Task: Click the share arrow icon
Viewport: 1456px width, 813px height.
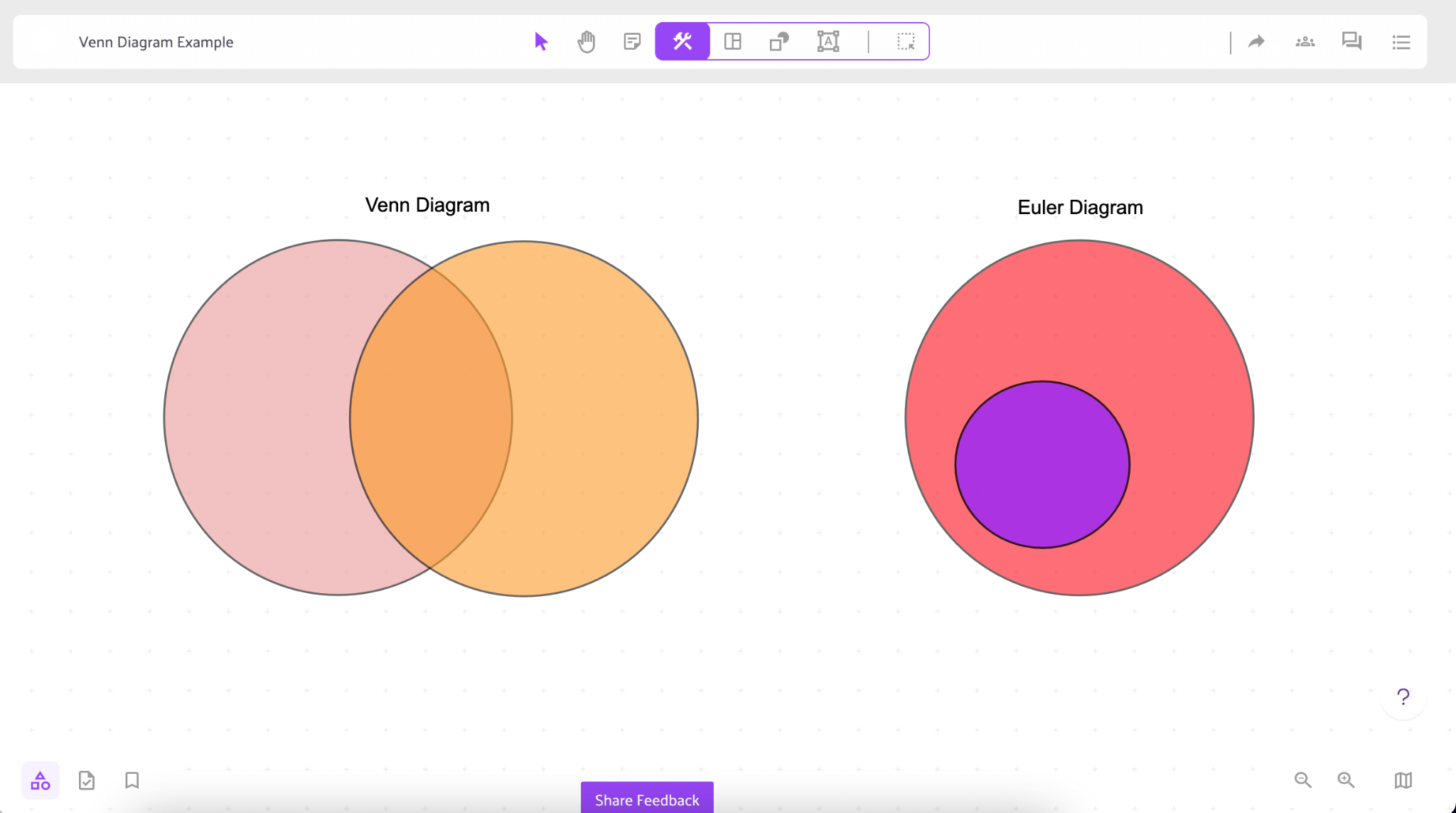Action: [x=1256, y=41]
